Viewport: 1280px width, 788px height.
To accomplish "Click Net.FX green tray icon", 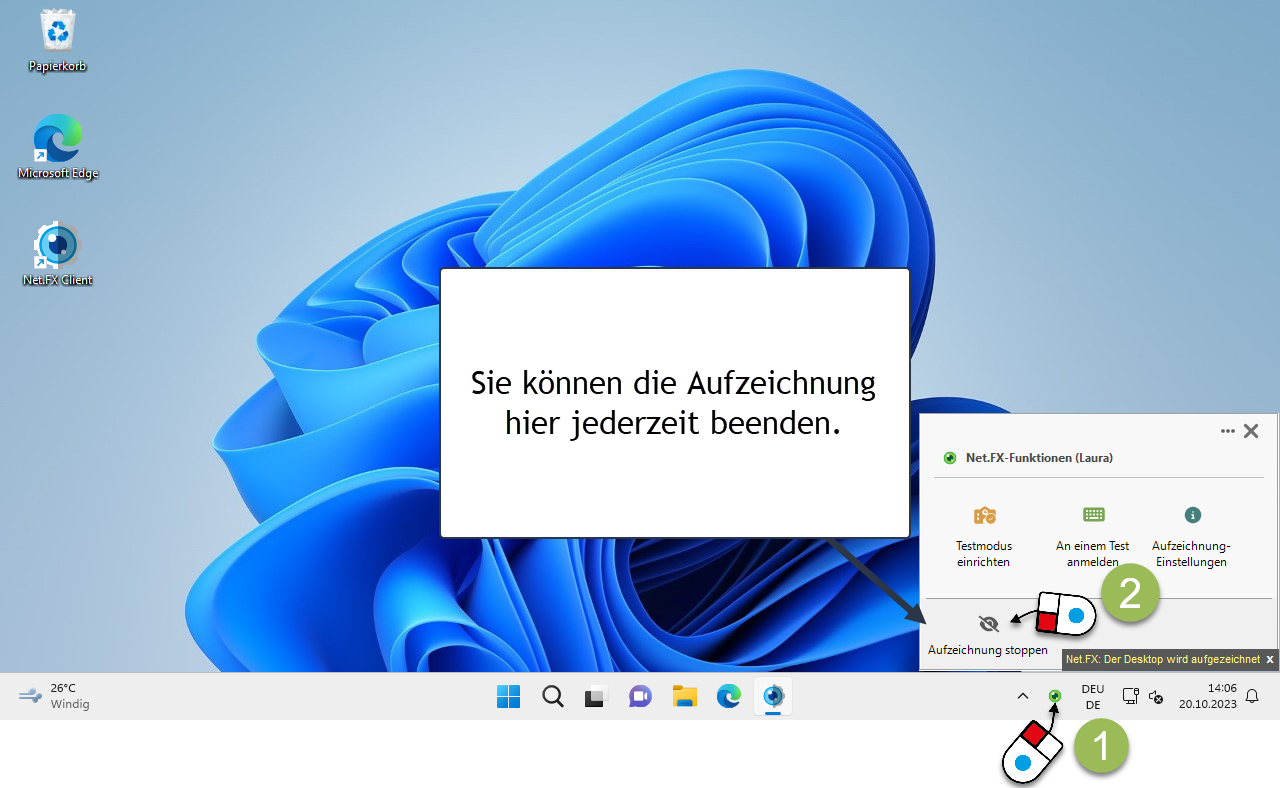I will tap(1054, 695).
